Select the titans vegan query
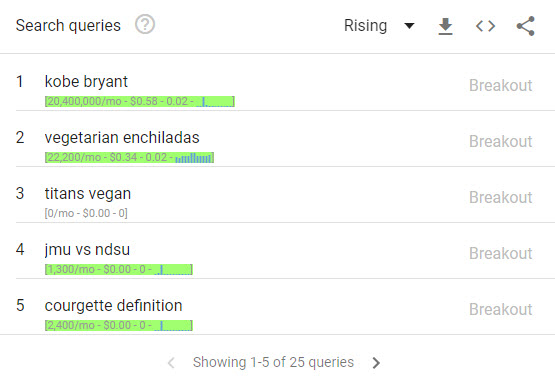Image resolution: width=555 pixels, height=384 pixels. tap(88, 194)
